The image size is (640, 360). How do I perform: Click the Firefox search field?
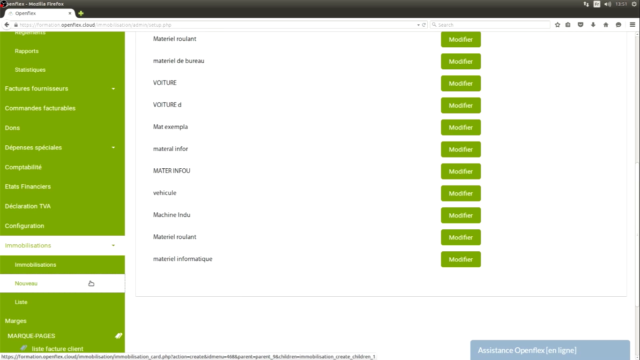490,25
